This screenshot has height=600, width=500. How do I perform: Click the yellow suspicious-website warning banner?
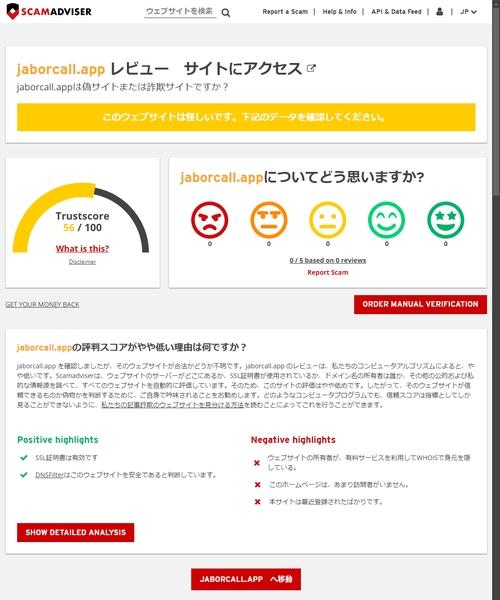click(246, 117)
